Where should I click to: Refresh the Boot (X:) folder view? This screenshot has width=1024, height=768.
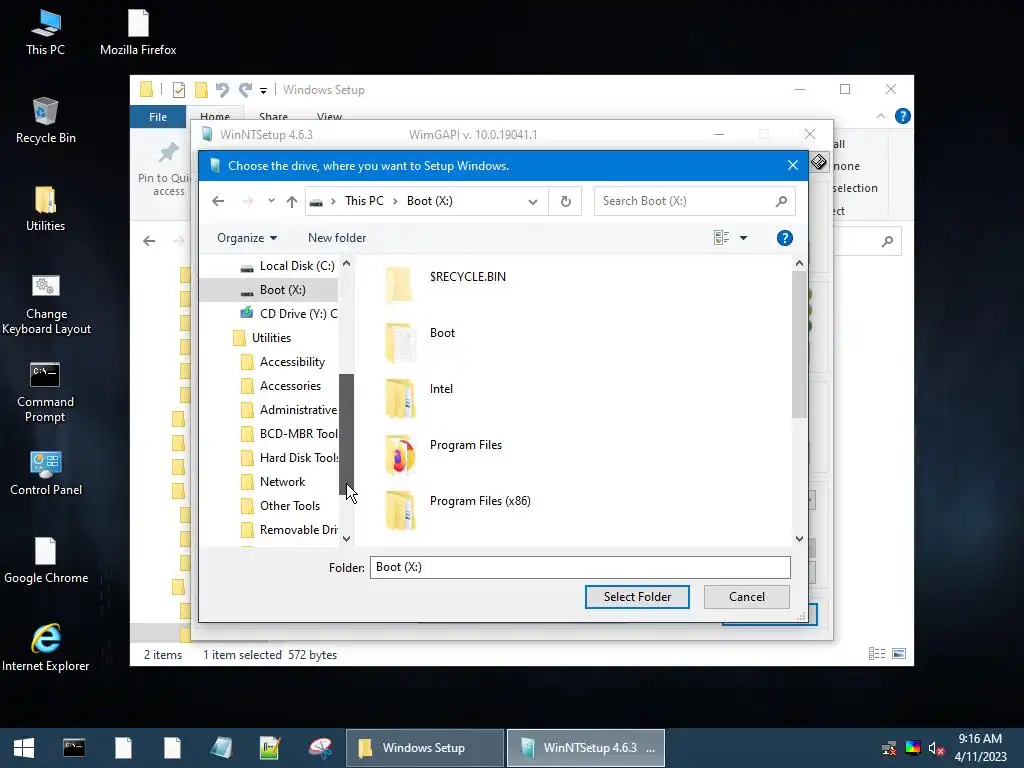[566, 201]
